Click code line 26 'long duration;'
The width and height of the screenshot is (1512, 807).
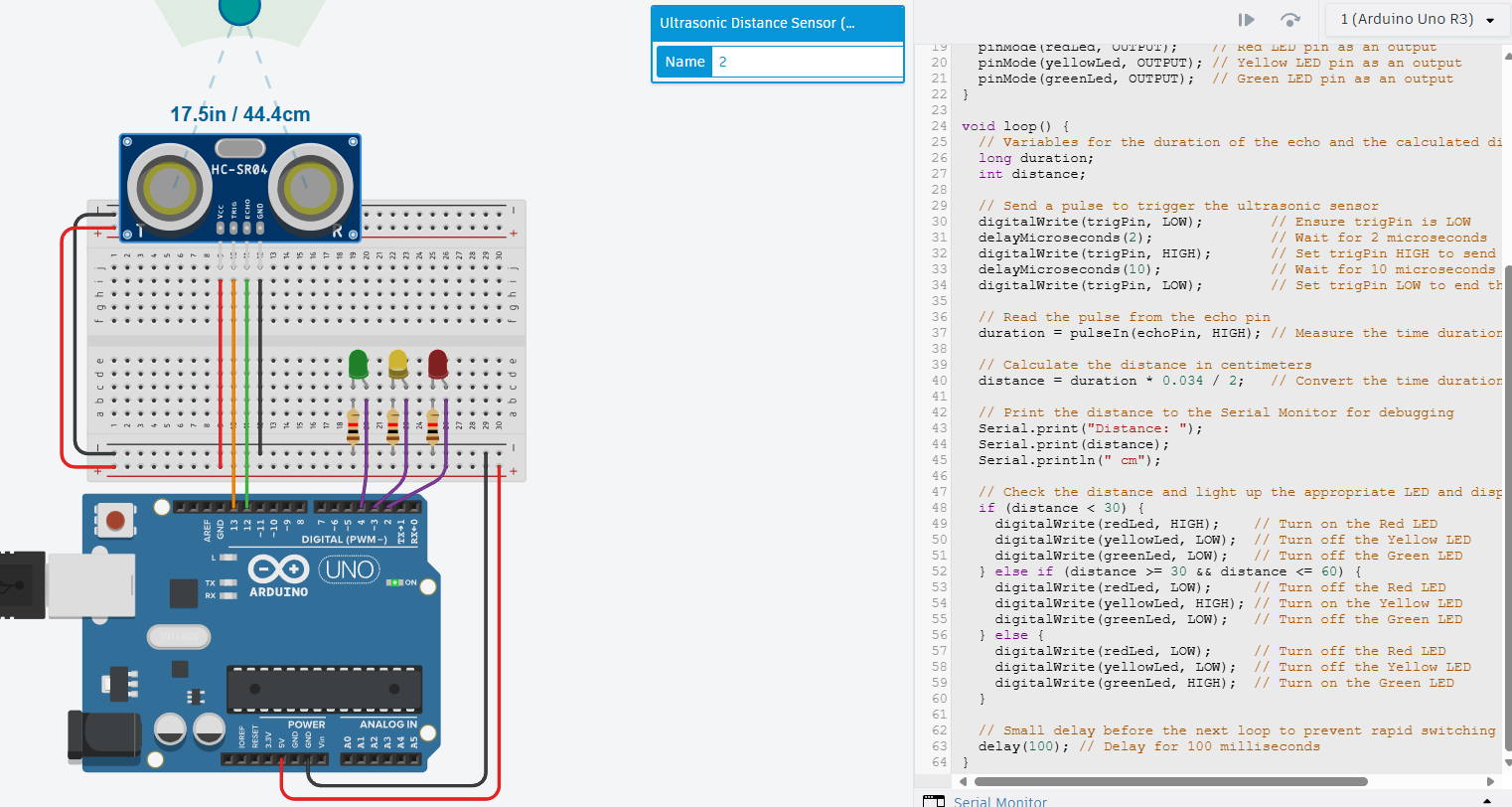pyautogui.click(x=1036, y=158)
